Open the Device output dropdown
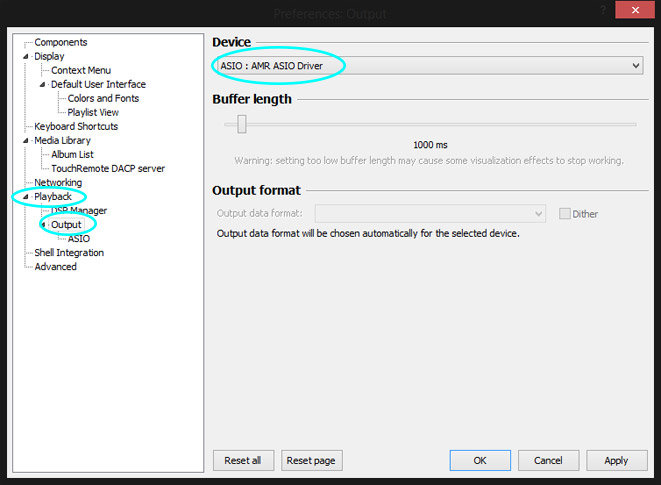 coord(427,66)
